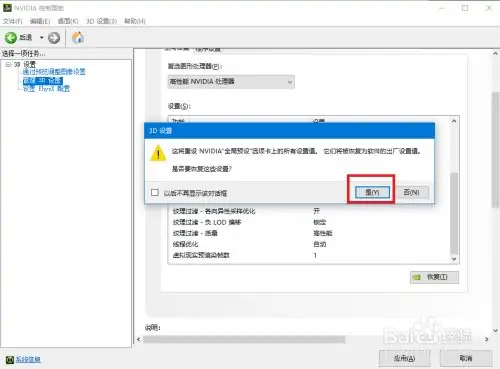Select 纹理过滤 - 各向异性采样优化 row

[309, 211]
